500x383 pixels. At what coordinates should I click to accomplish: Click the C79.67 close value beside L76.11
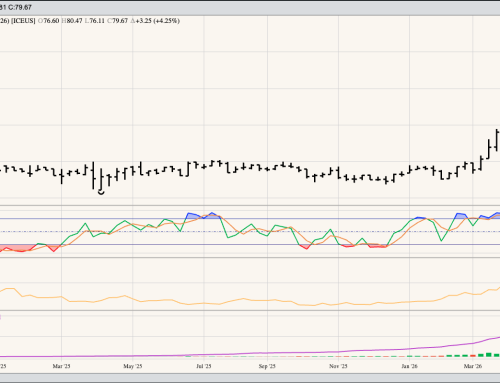pos(117,21)
